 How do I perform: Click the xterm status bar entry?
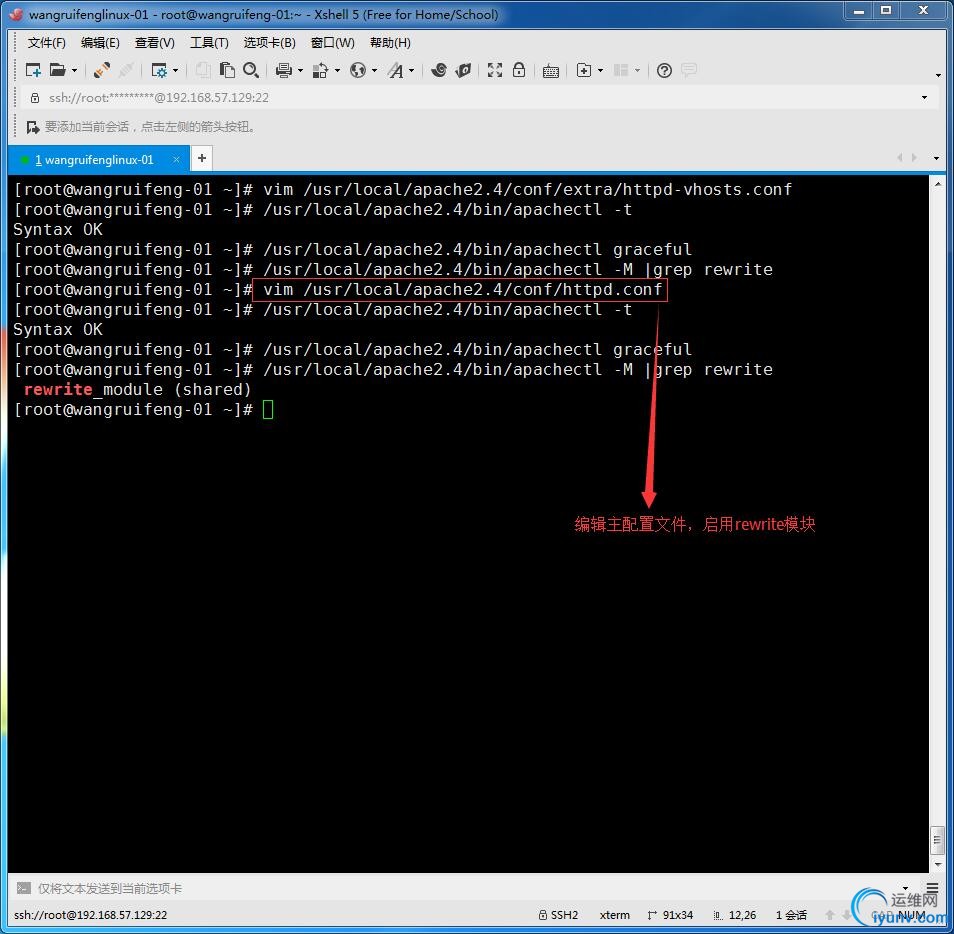pos(615,915)
